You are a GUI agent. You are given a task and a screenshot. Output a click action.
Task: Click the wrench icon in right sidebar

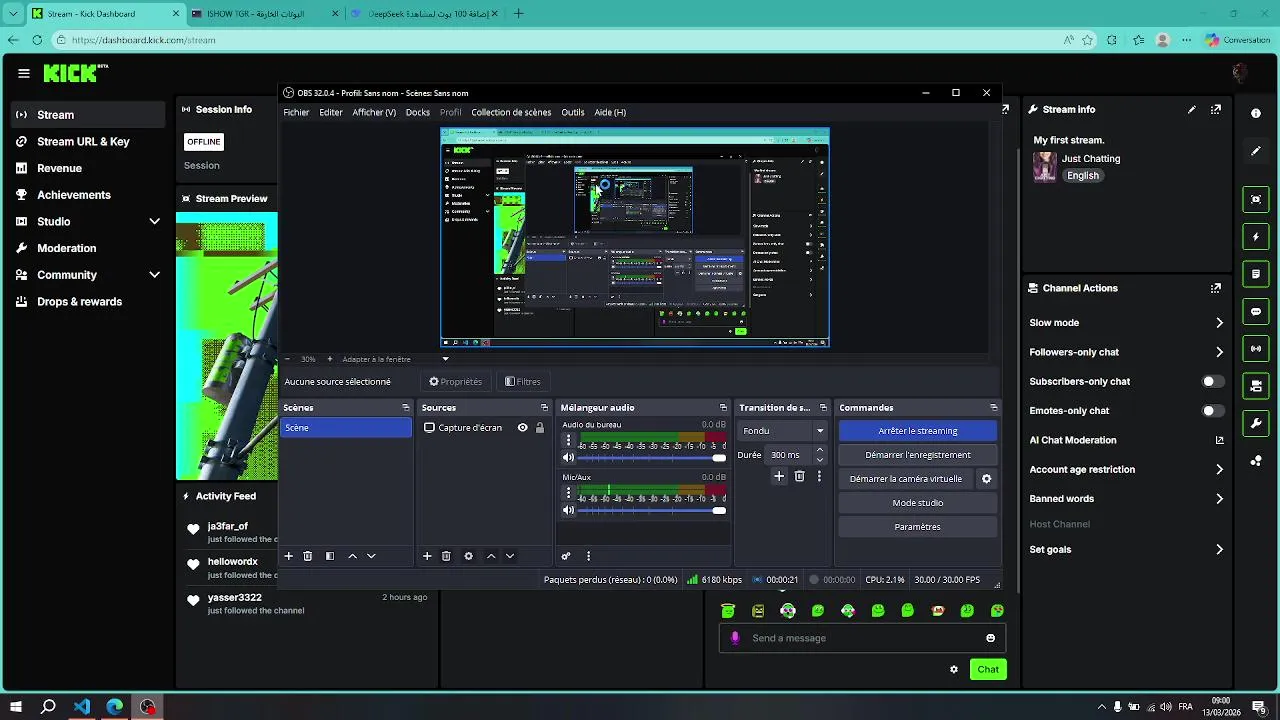(x=1256, y=424)
